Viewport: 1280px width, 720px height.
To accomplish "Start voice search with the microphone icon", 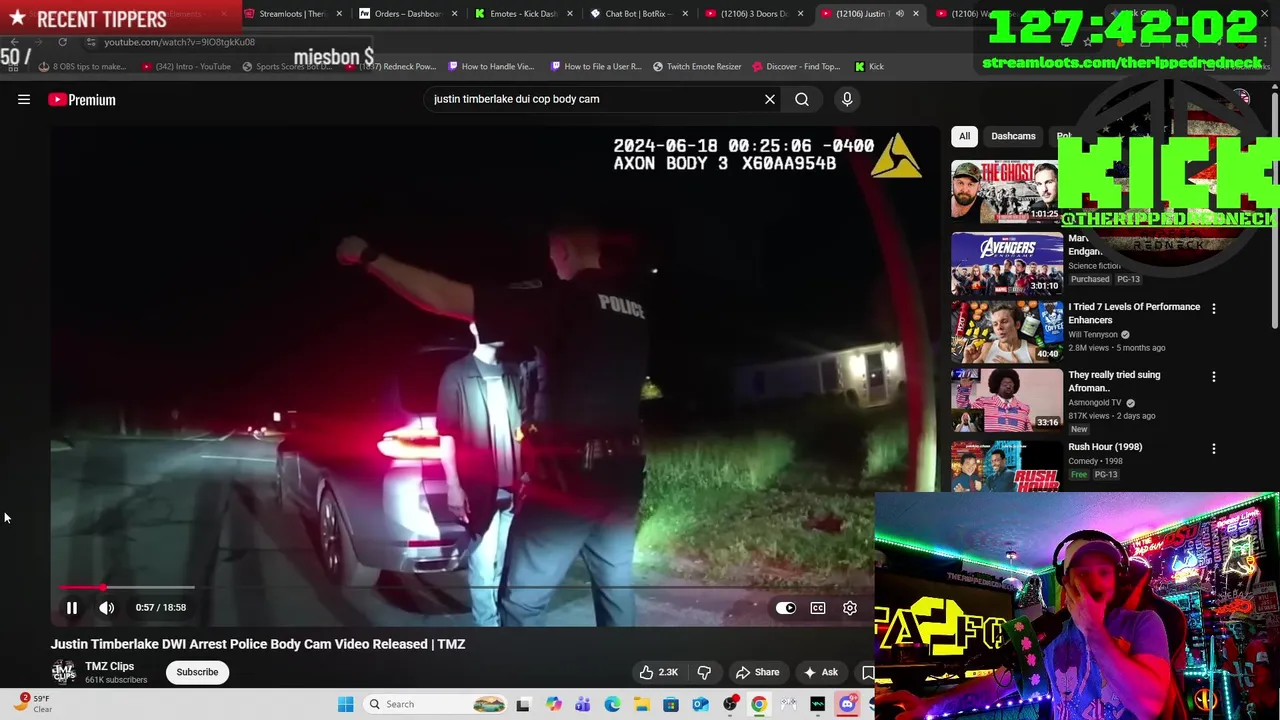I will pos(847,99).
